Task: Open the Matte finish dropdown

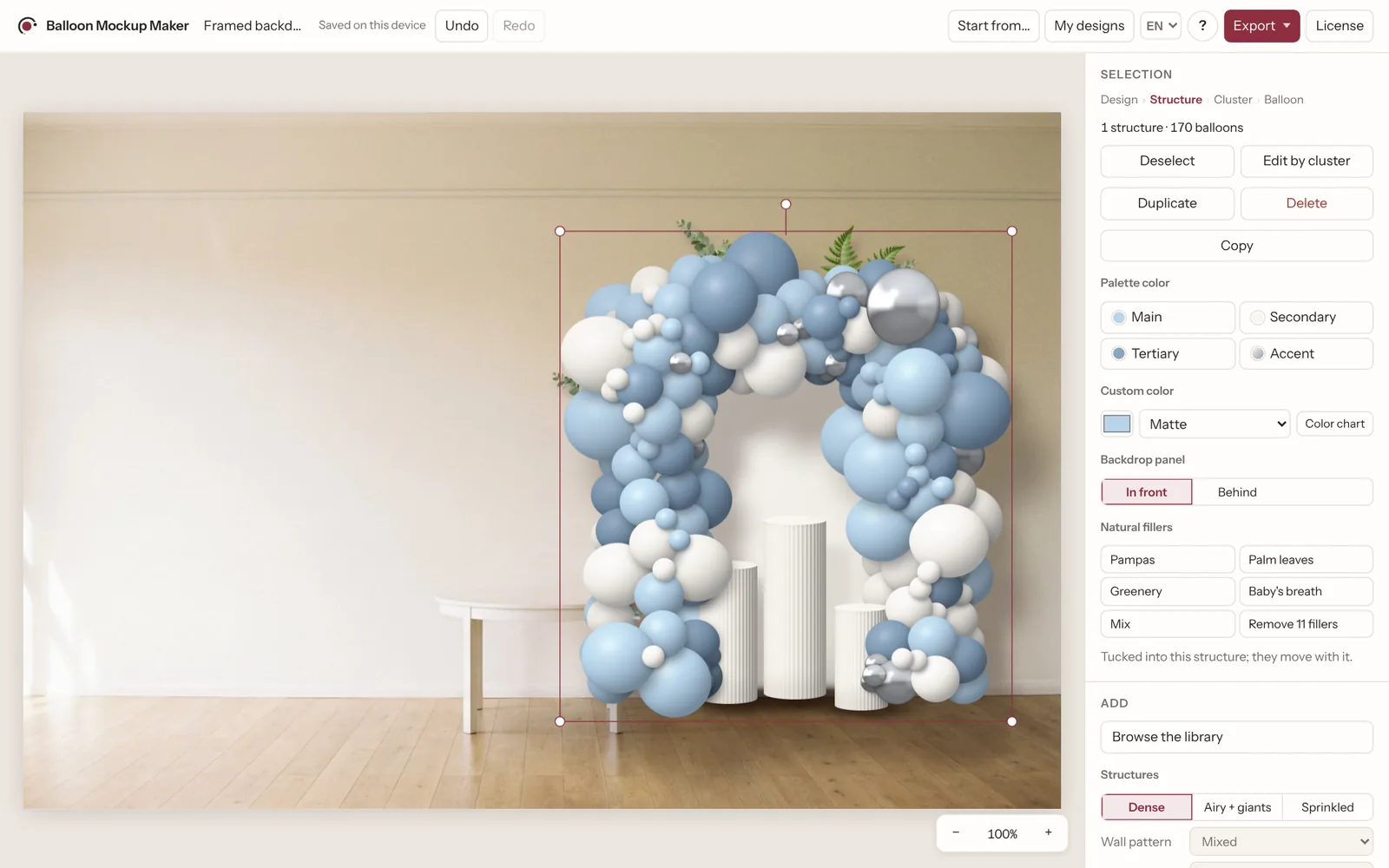Action: coord(1215,424)
